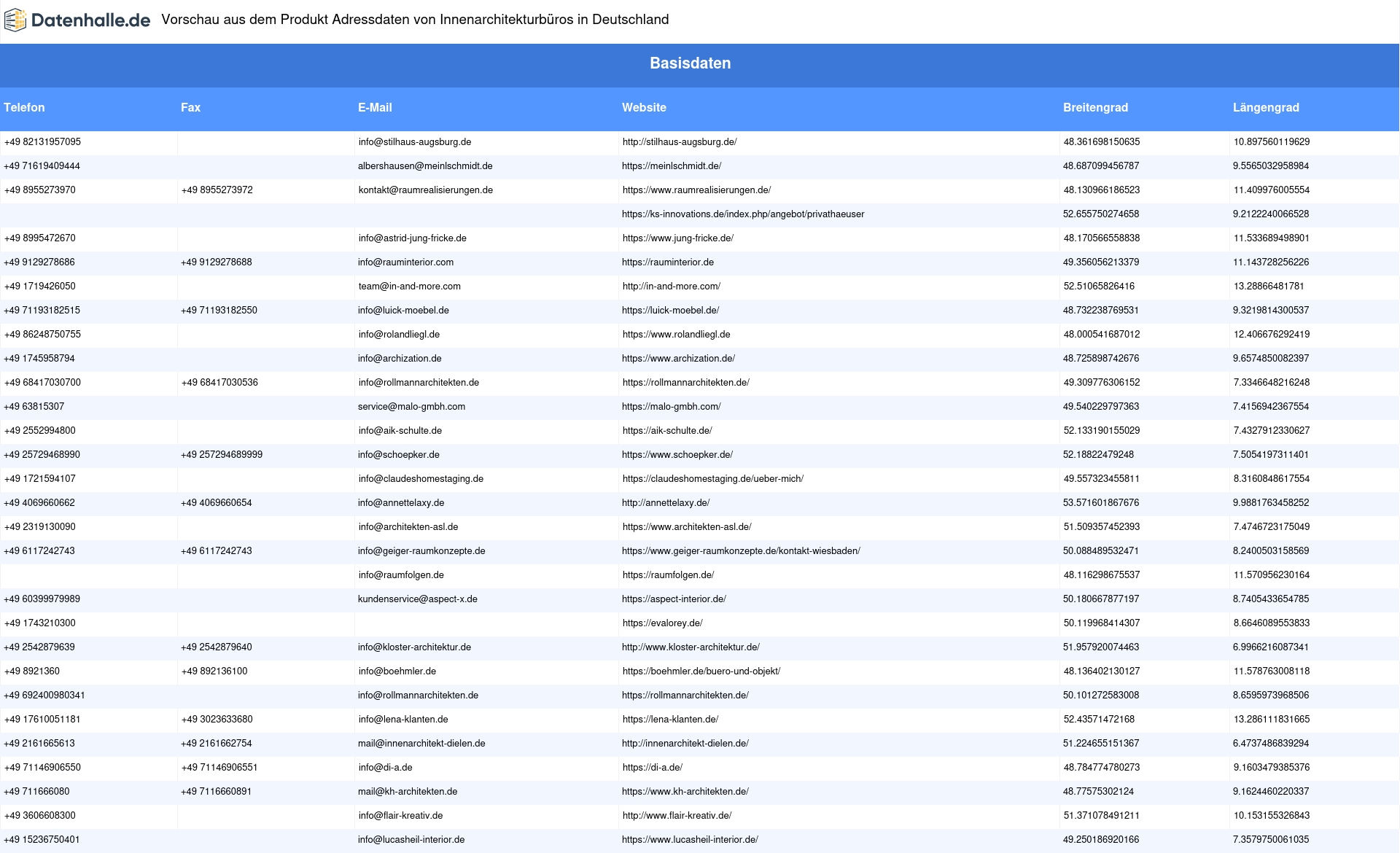The image size is (1400, 853).
Task: Click longitude value 7.3579750061035
Action: click(1271, 840)
